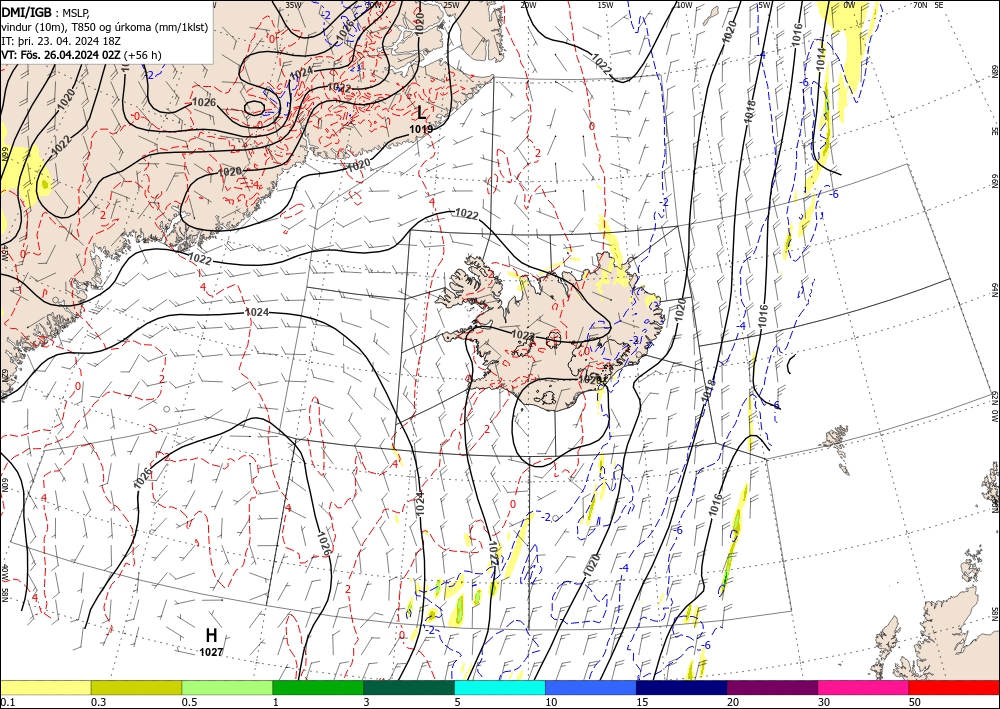
Task: Click the olive 0.3–0.5 legend swatch
Action: [x=136, y=687]
